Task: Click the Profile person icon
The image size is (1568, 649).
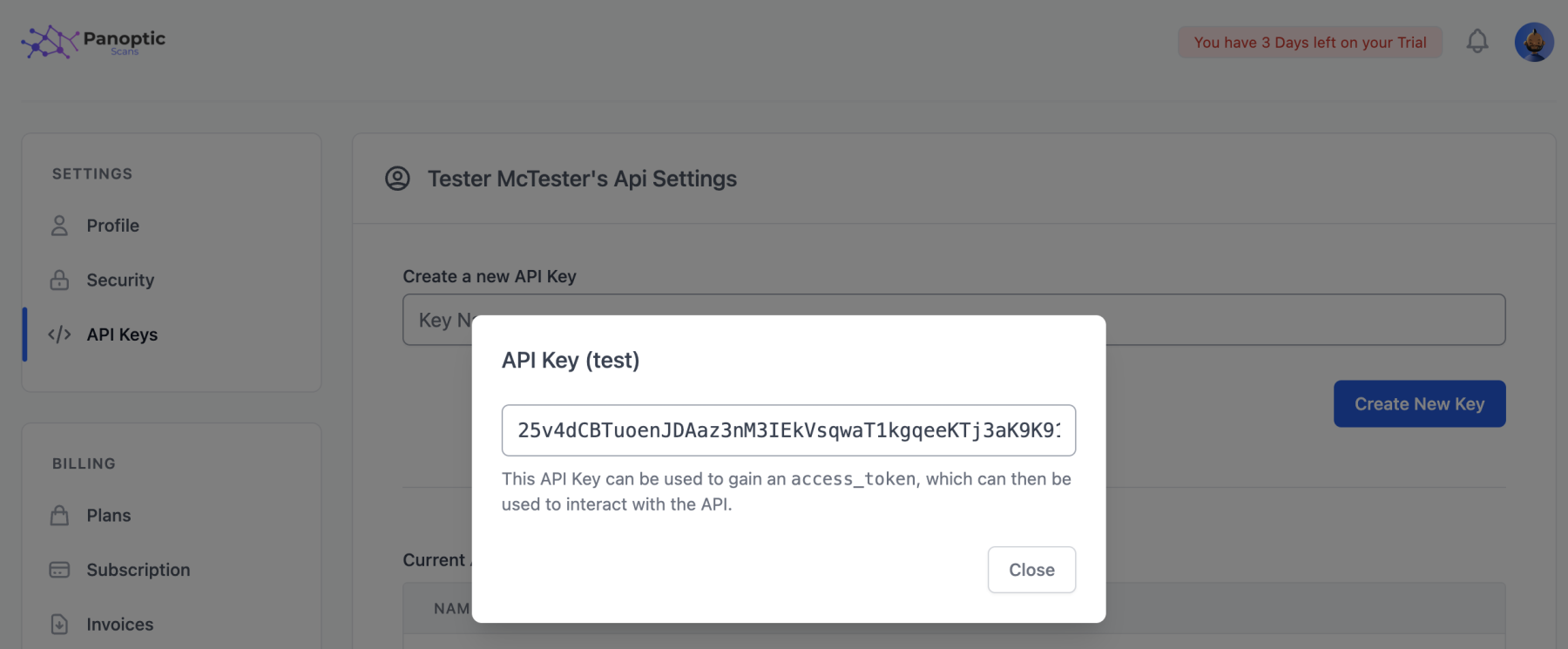Action: [x=59, y=226]
